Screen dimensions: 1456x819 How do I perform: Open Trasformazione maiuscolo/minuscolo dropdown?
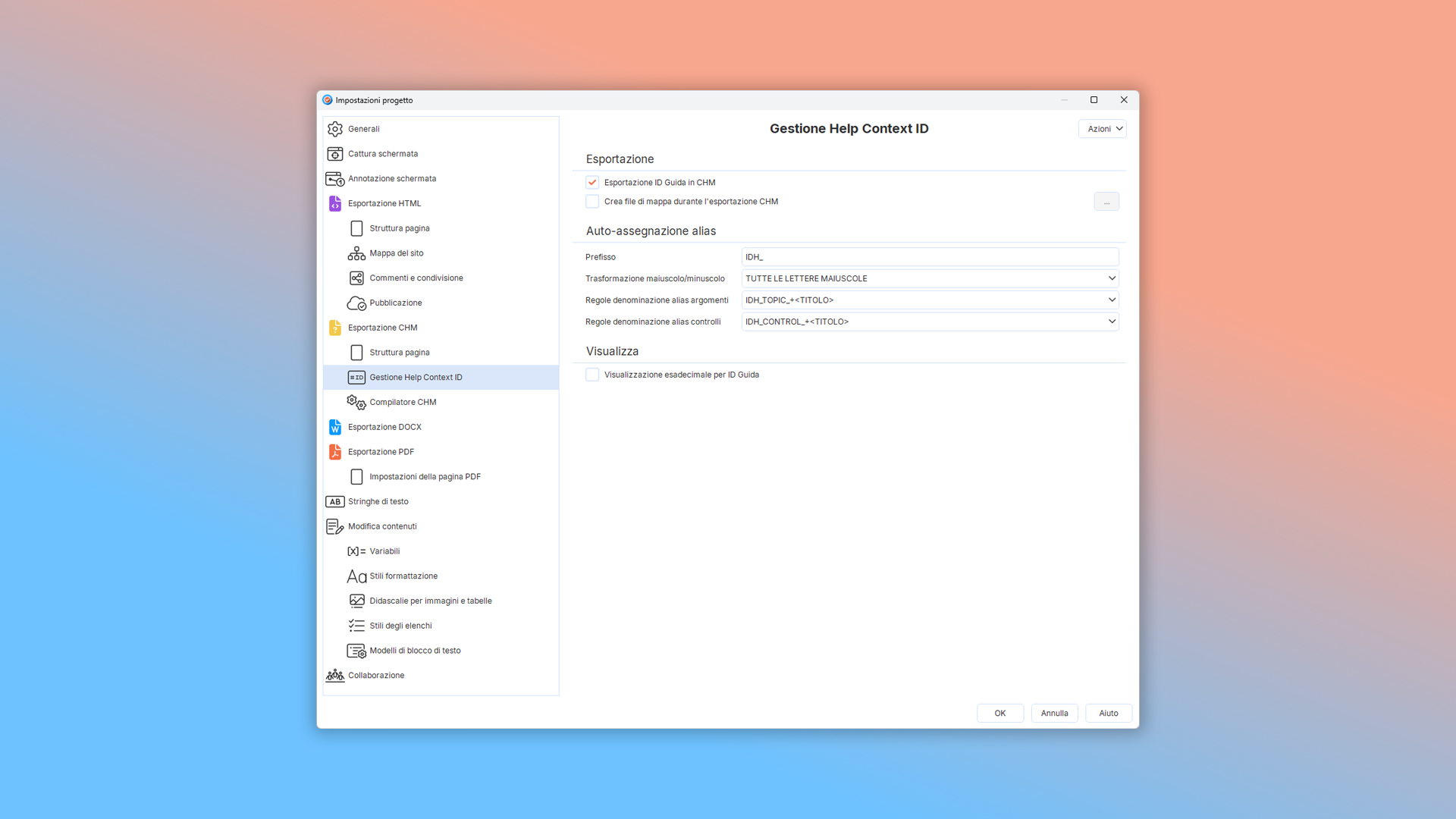click(930, 278)
